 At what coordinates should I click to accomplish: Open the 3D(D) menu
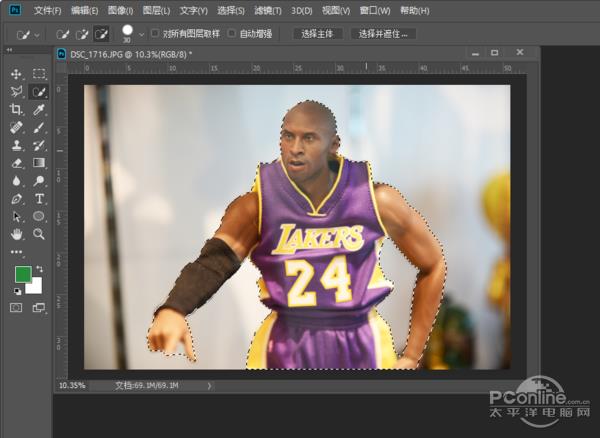pos(302,11)
